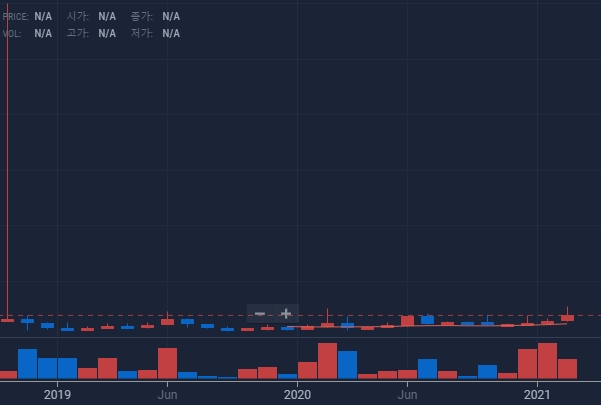This screenshot has height=405, width=601.
Task: Zoom out with the minus button
Action: point(260,314)
